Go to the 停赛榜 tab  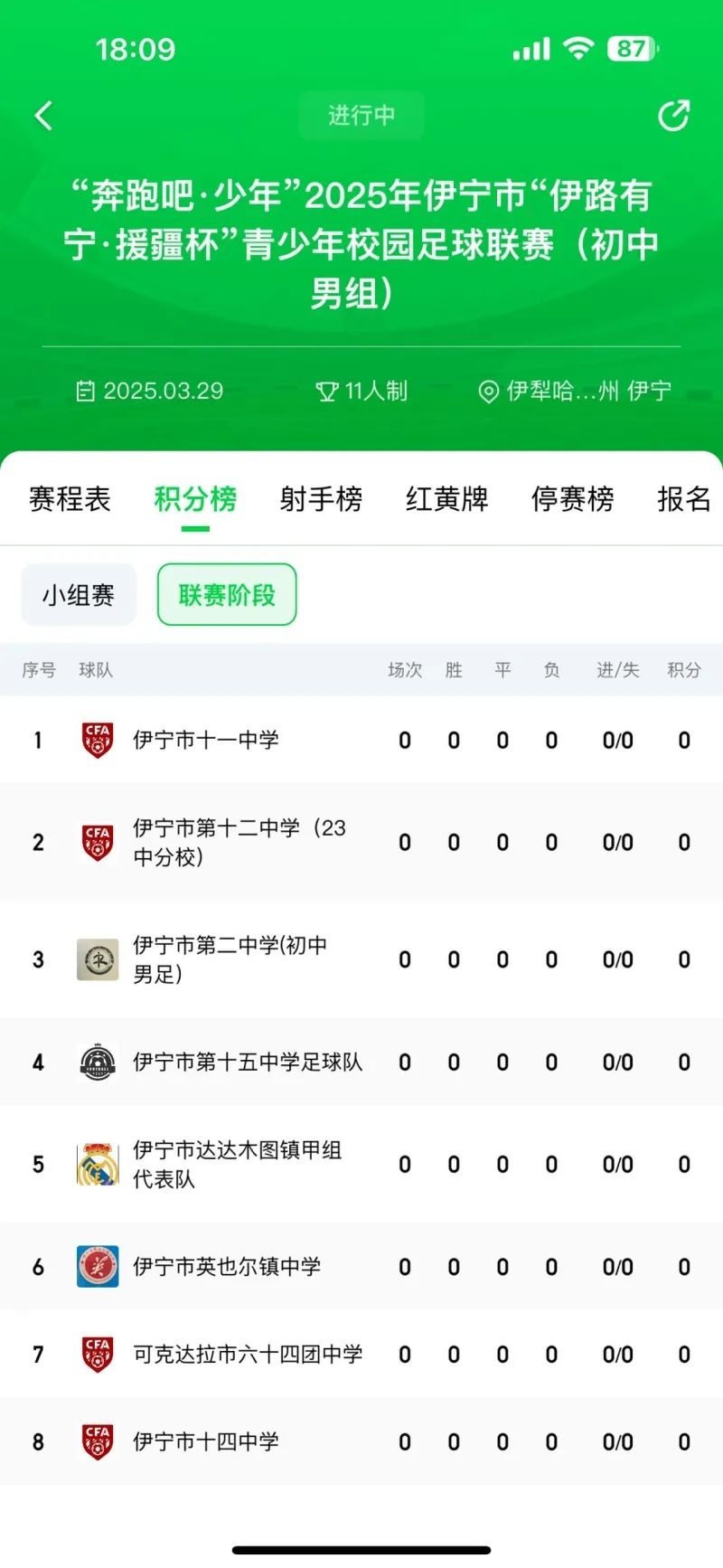[x=572, y=499]
